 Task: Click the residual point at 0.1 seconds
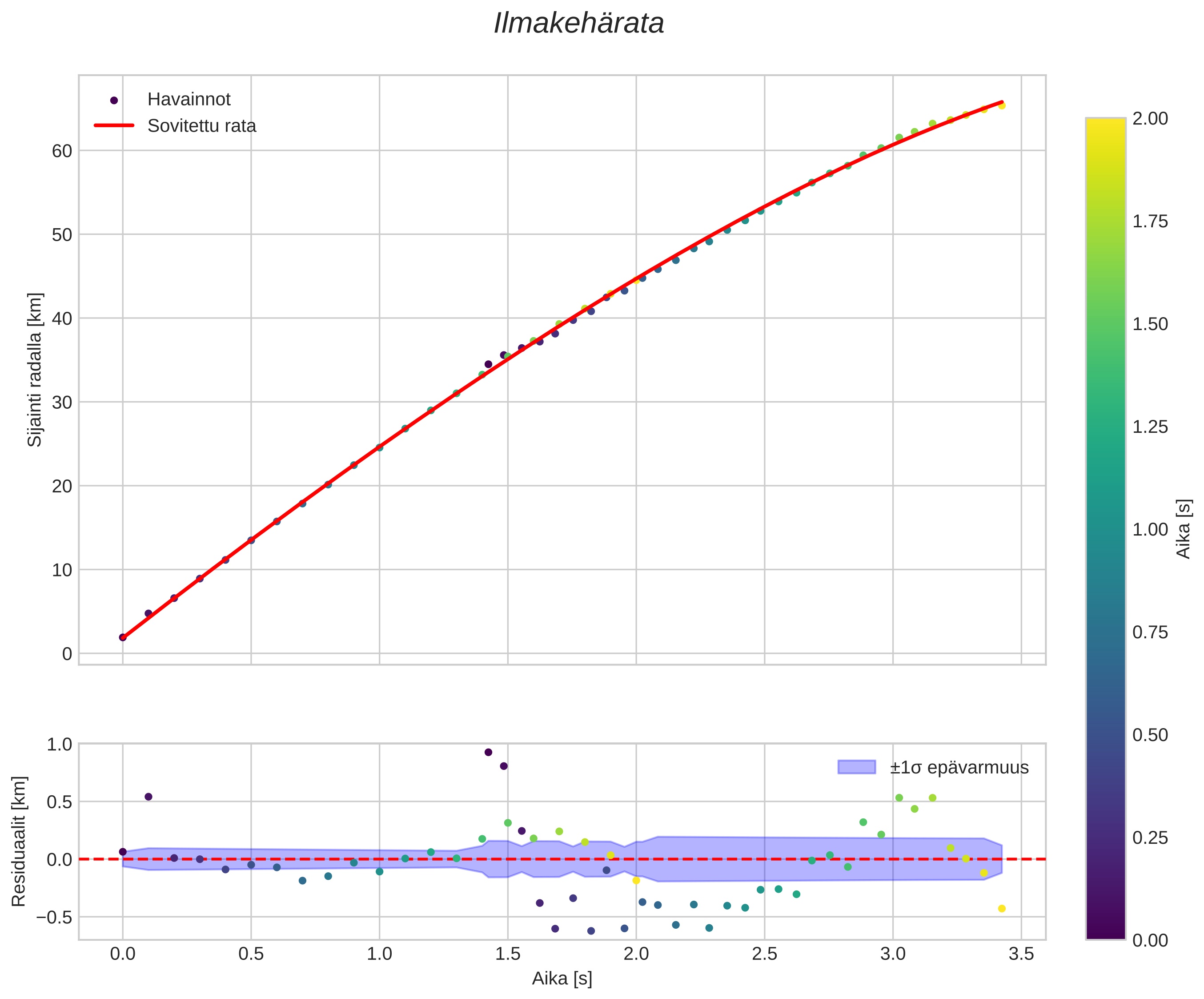pos(148,797)
